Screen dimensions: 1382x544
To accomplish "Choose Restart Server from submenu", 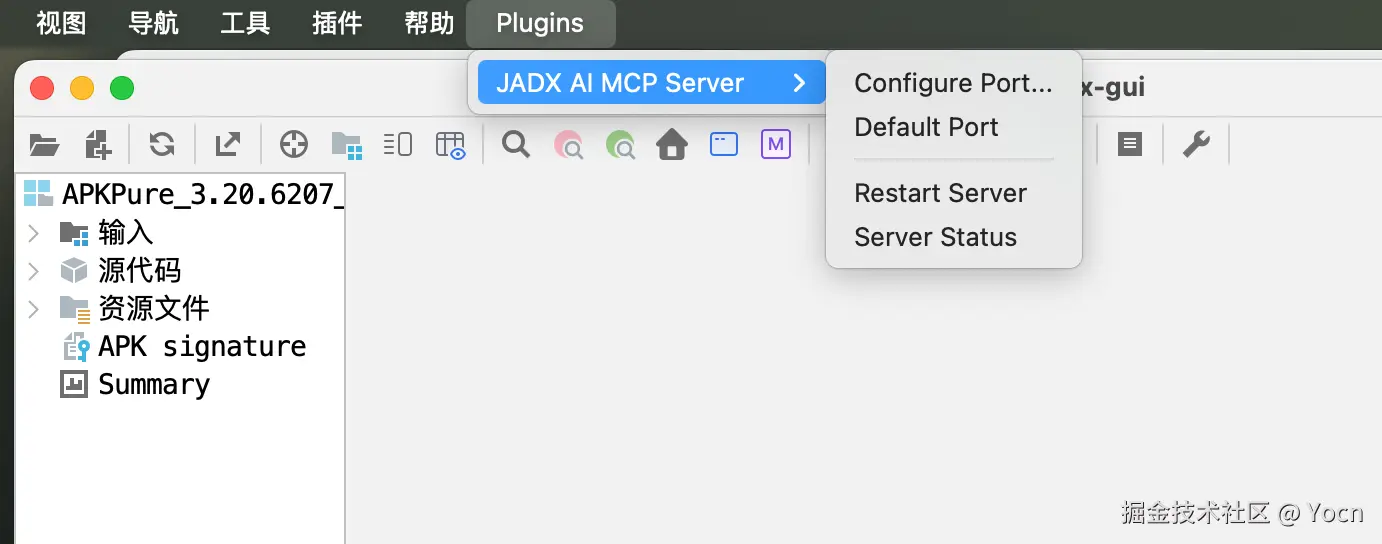I will coord(940,193).
